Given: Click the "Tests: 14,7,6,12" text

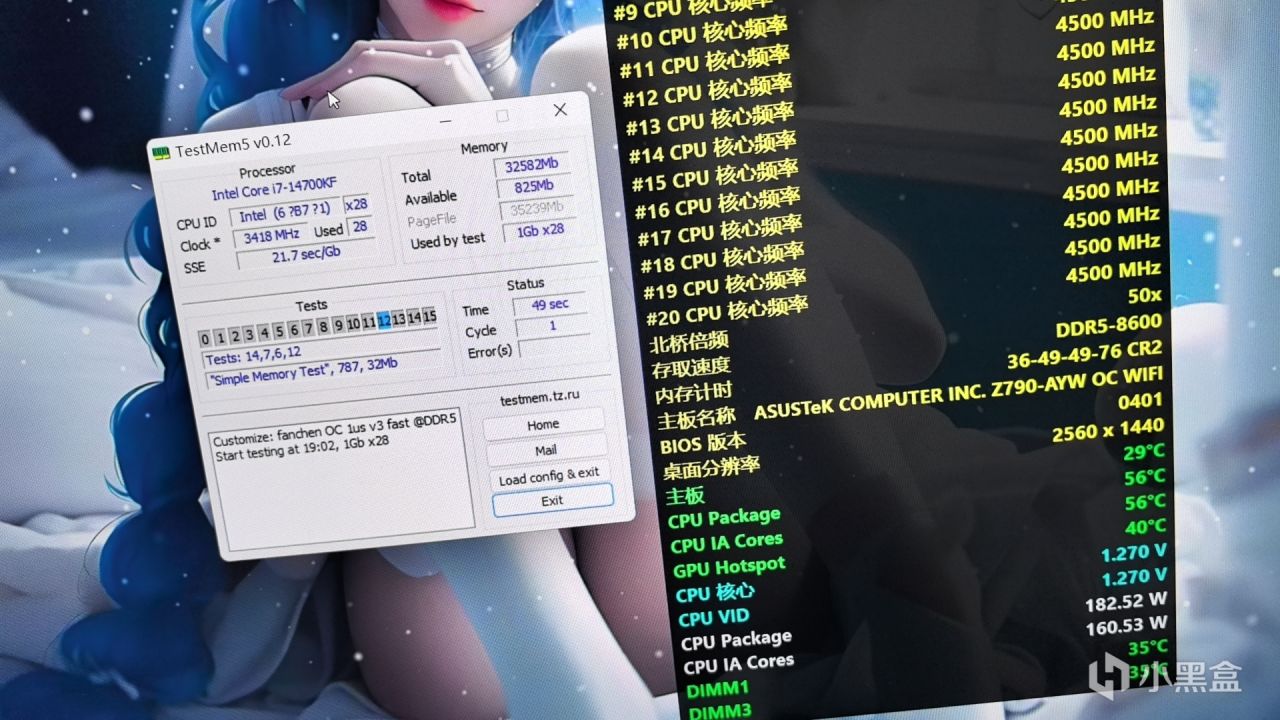Looking at the screenshot, I should pos(252,354).
